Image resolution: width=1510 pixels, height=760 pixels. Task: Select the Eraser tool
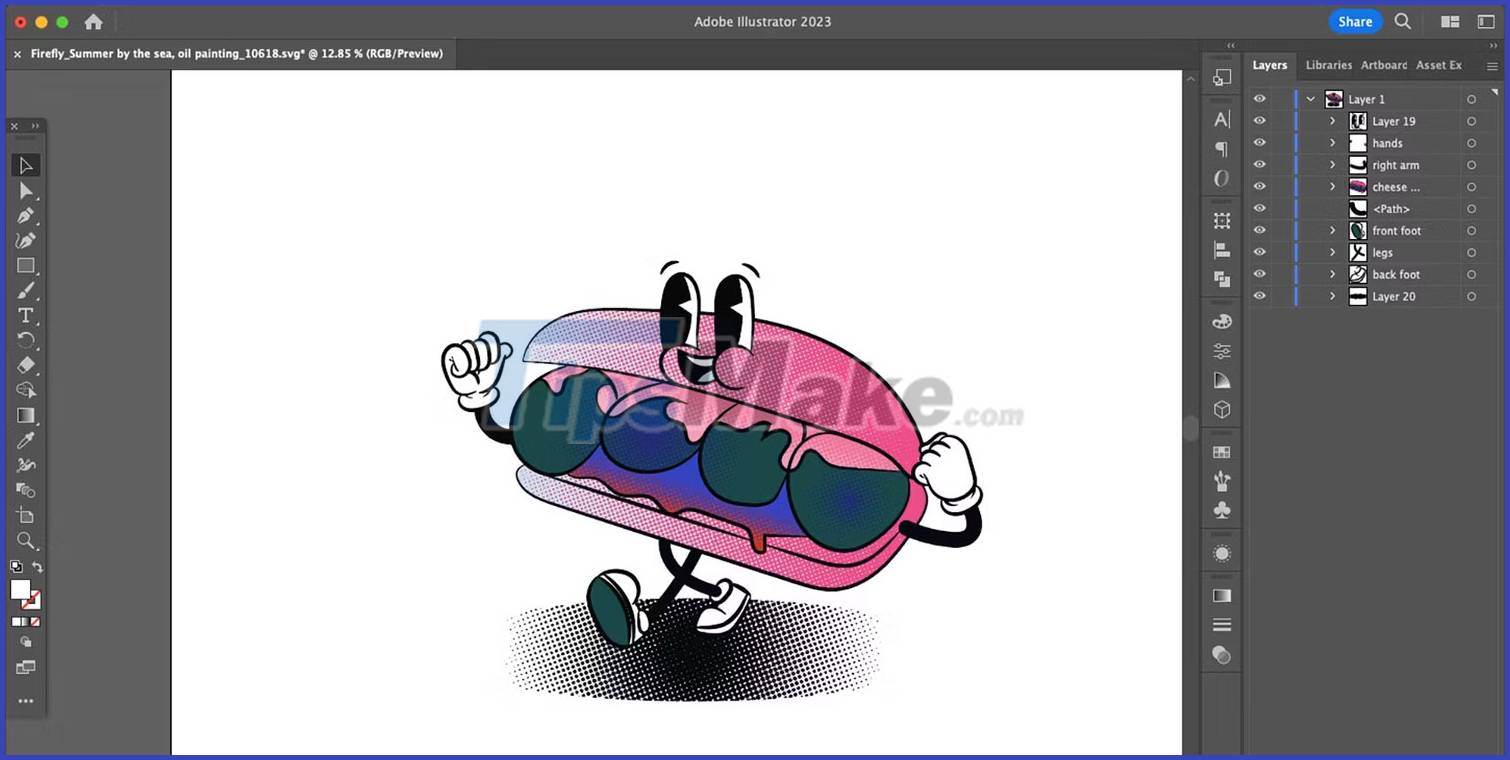25,365
